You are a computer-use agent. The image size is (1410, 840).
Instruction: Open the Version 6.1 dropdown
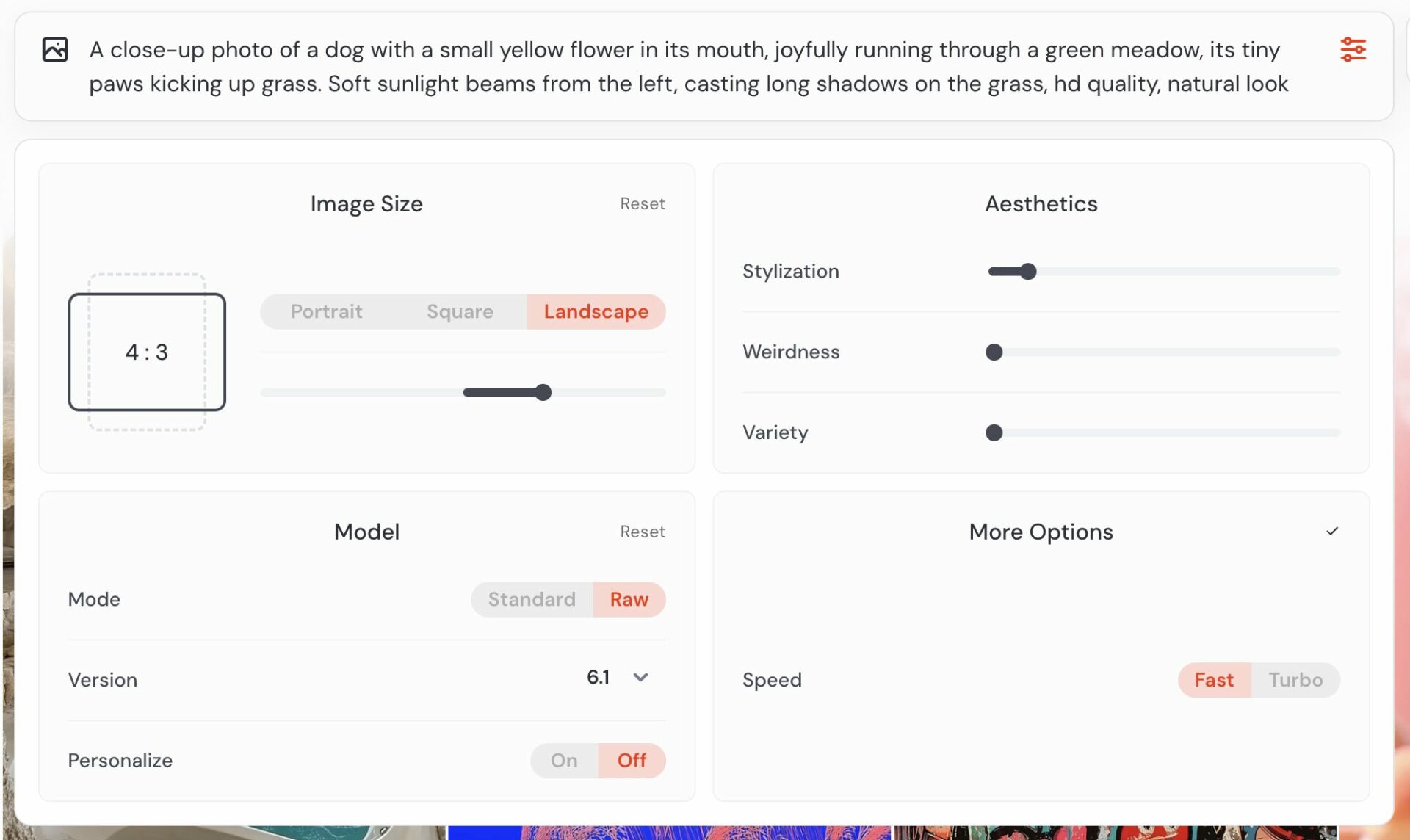tap(618, 677)
